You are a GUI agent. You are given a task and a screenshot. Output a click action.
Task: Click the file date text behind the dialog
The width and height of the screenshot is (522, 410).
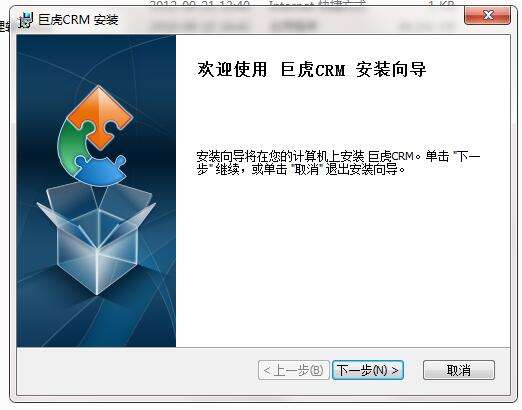click(x=199, y=4)
